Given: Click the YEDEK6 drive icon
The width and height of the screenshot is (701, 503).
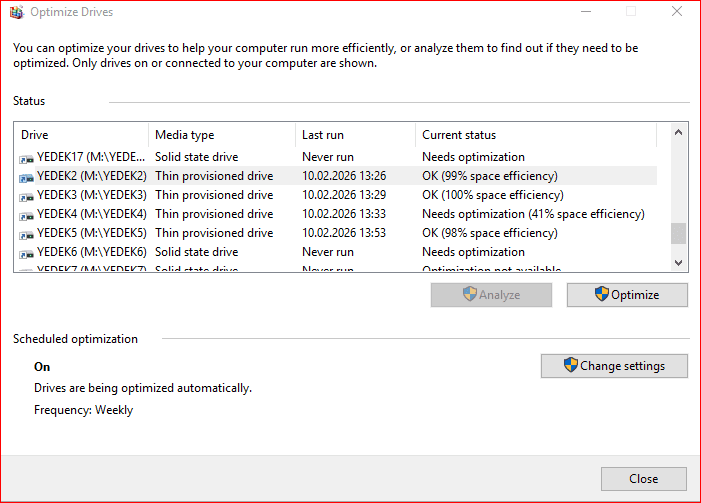Looking at the screenshot, I should (x=26, y=252).
